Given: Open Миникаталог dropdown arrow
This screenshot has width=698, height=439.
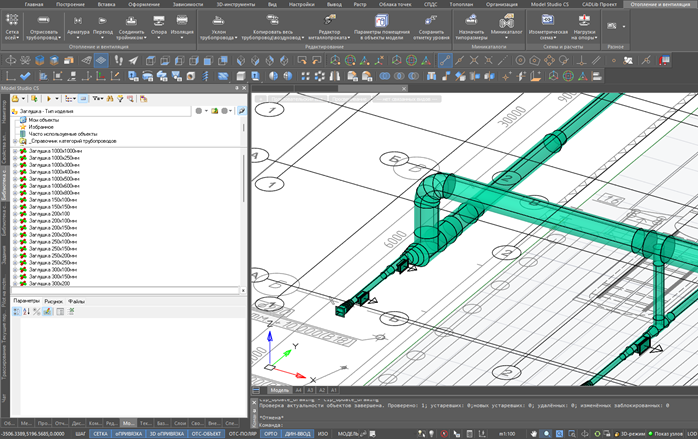Looking at the screenshot, I should [x=506, y=38].
